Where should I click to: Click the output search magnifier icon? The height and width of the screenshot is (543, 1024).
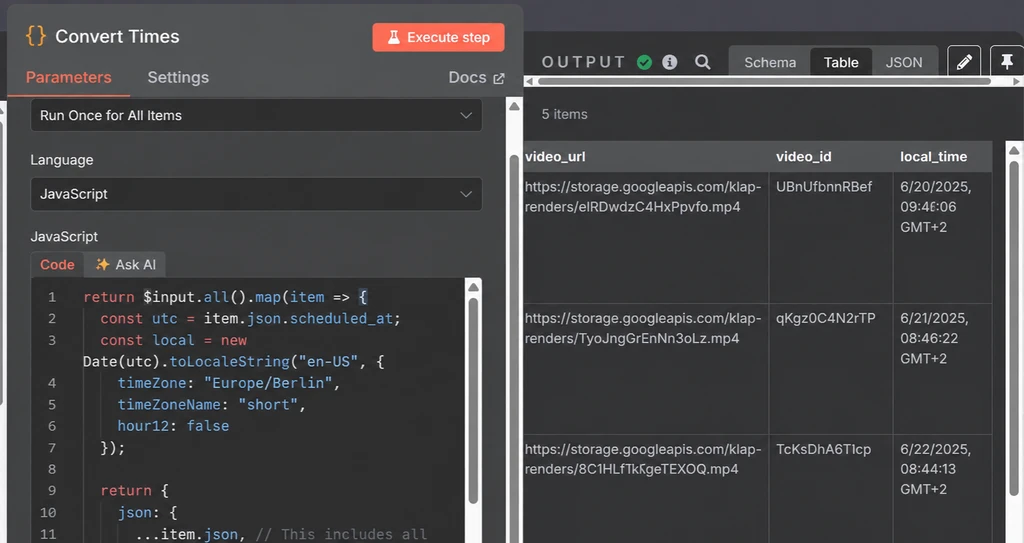click(x=703, y=62)
